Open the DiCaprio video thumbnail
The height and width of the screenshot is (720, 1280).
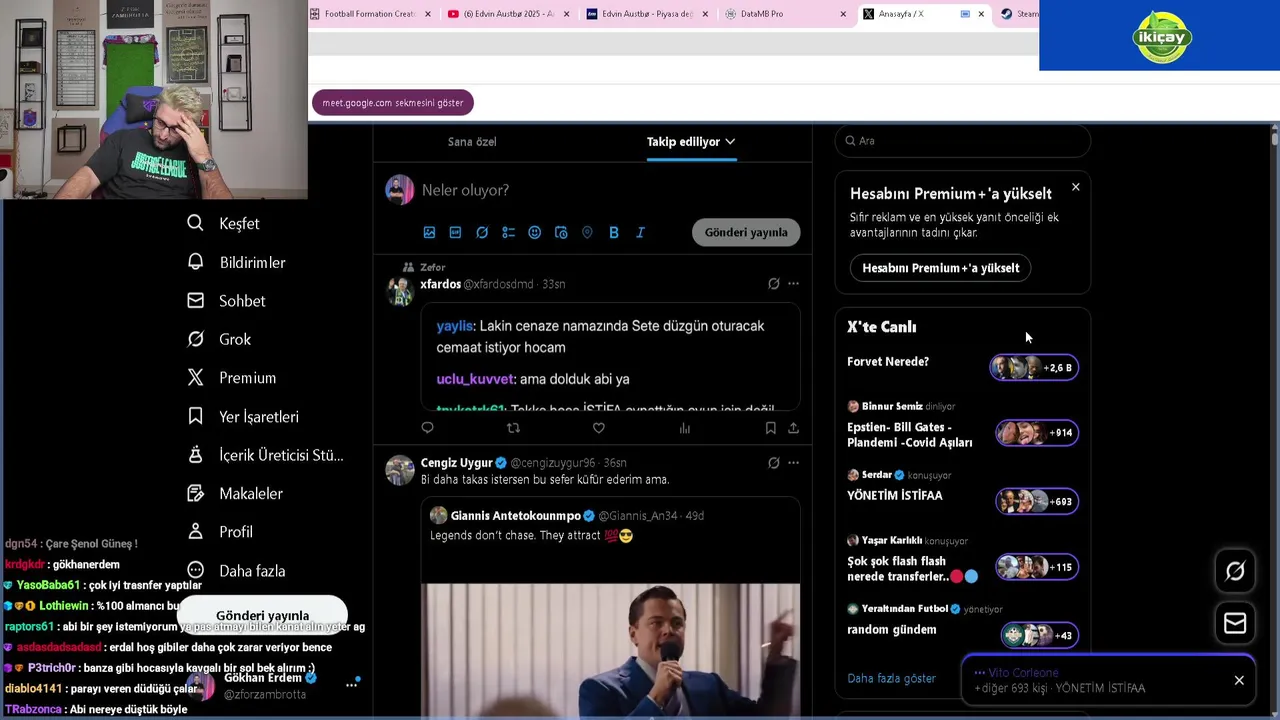[611, 651]
